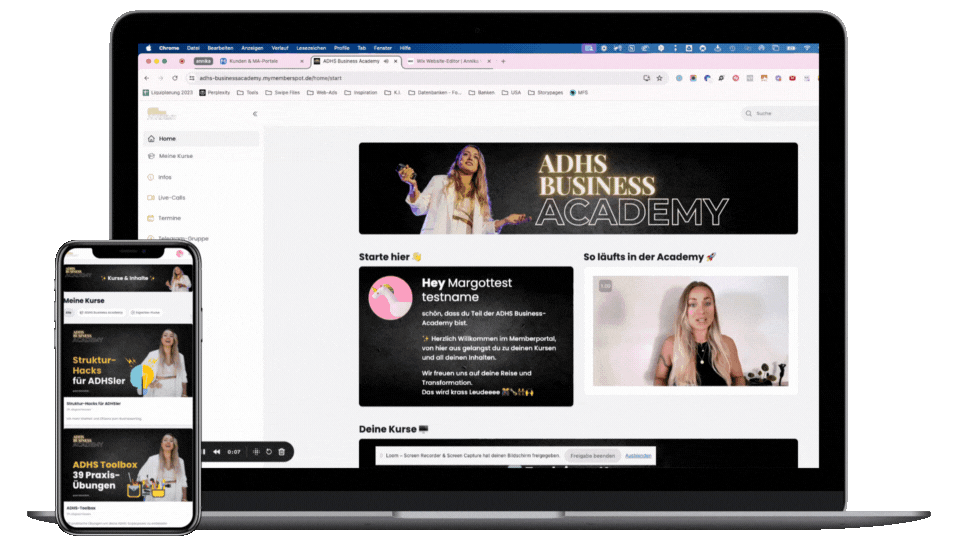Click the Wi-Fi icon in the menu bar

pos(807,48)
